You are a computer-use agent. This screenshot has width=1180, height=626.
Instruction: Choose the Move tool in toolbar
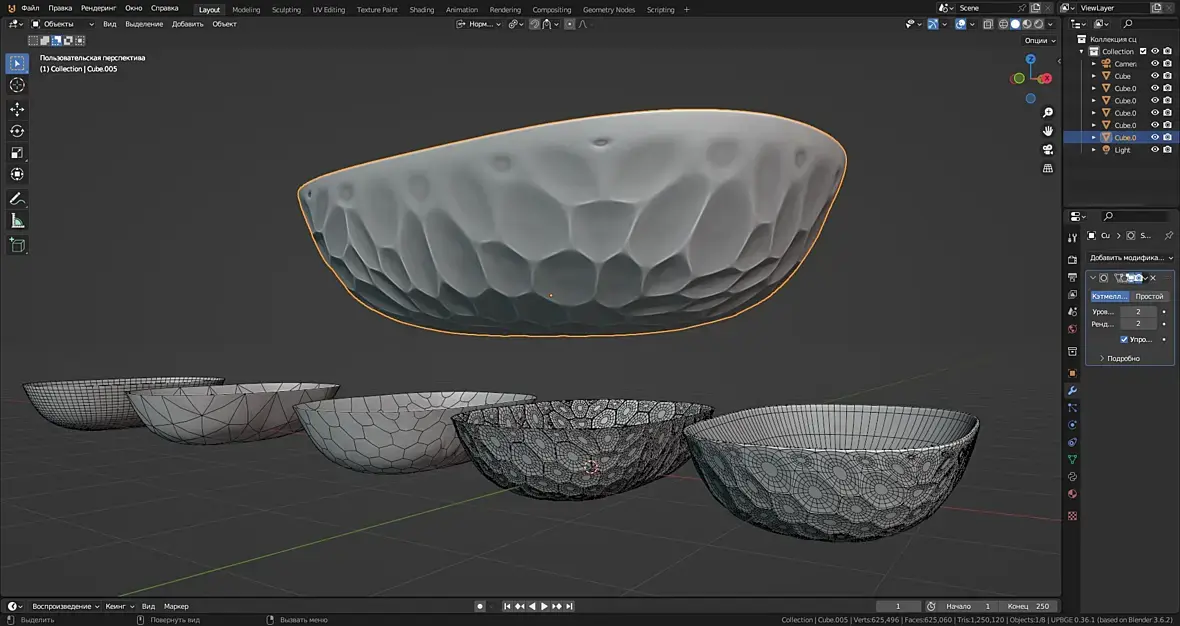17,110
